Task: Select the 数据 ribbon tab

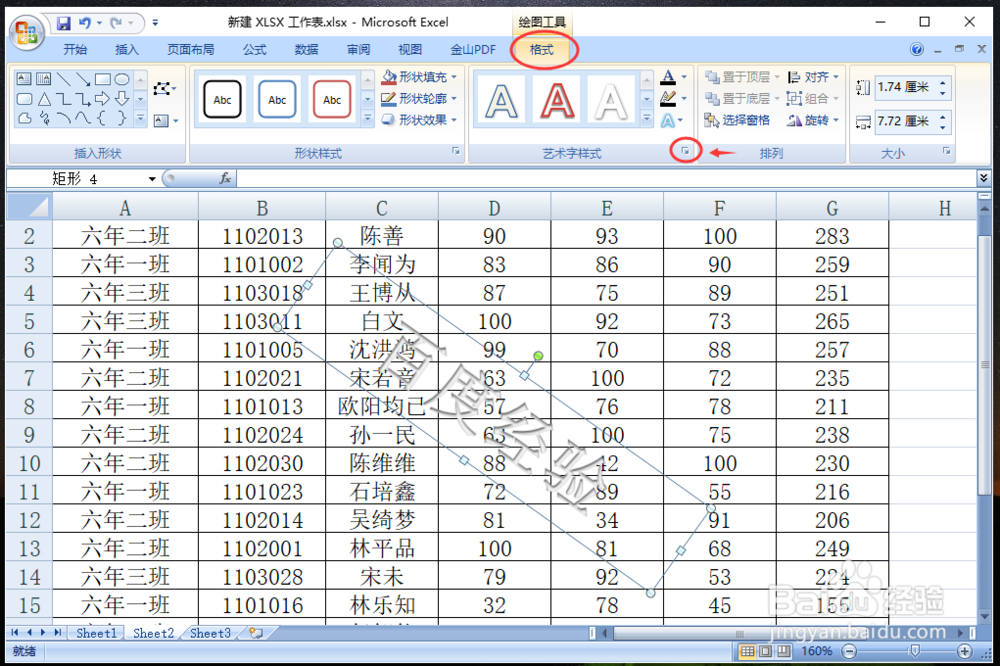Action: coord(306,50)
